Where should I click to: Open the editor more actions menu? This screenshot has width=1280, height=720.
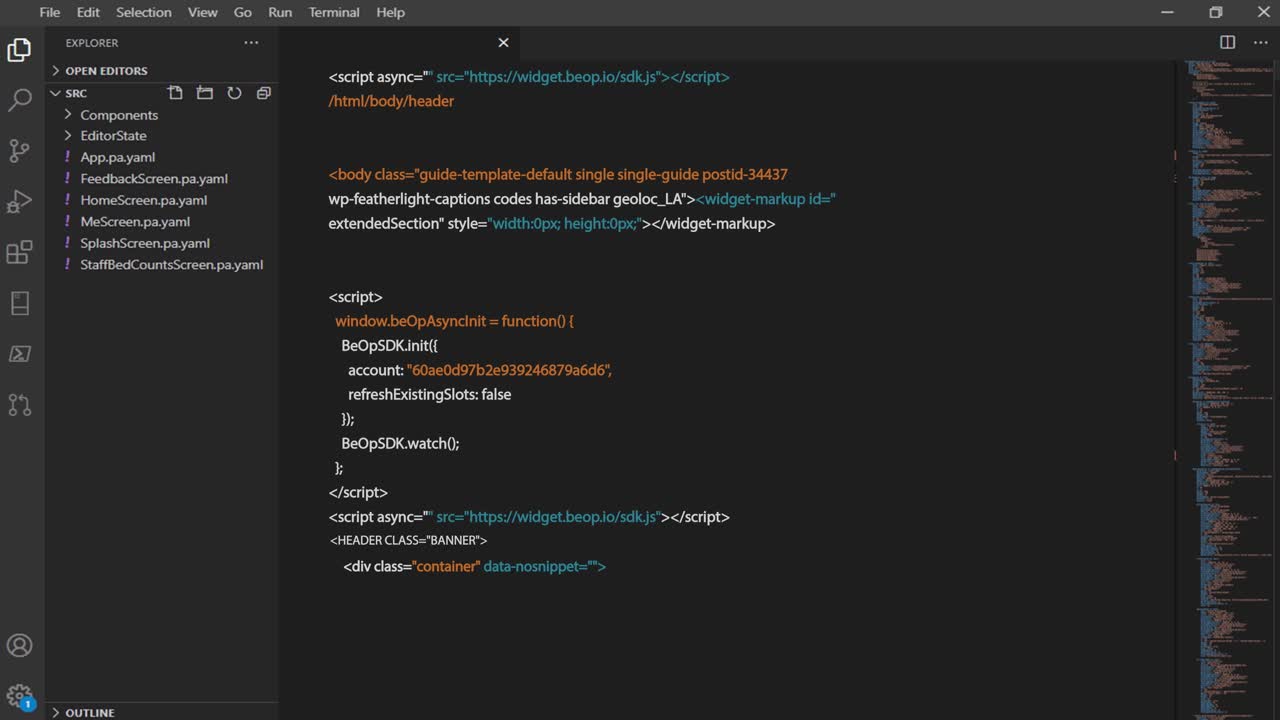pyautogui.click(x=1261, y=42)
